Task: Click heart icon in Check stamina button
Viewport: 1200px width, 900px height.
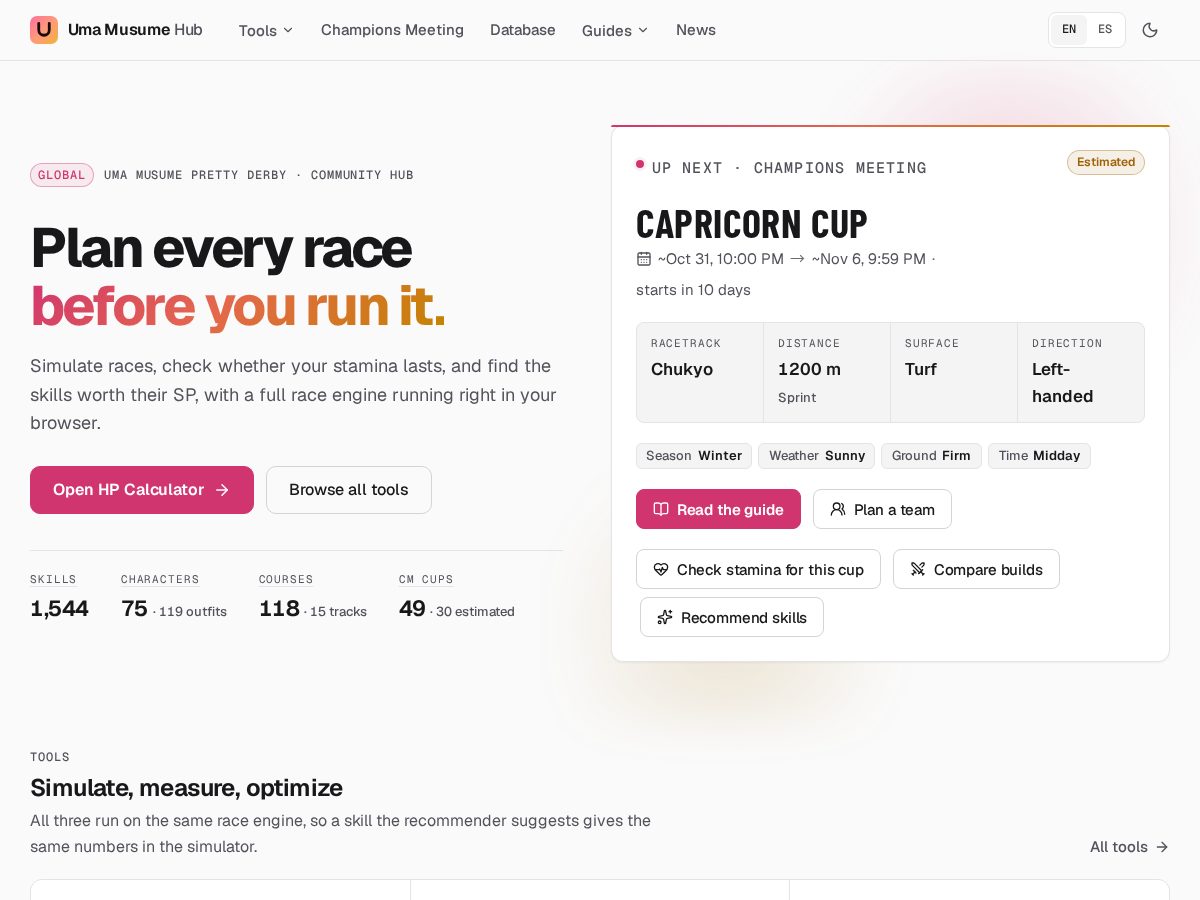Action: 661,569
